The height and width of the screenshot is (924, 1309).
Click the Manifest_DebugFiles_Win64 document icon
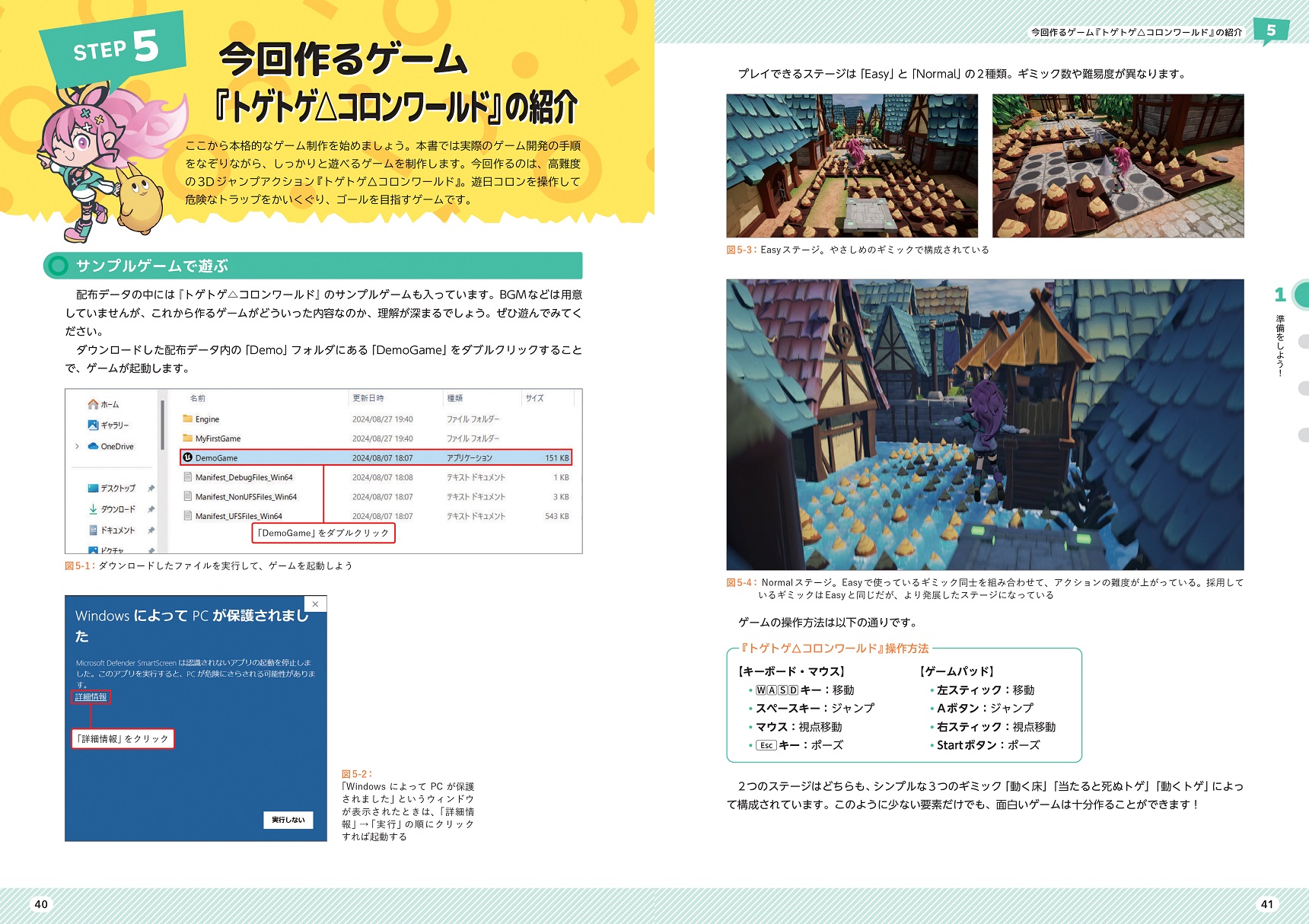point(187,477)
